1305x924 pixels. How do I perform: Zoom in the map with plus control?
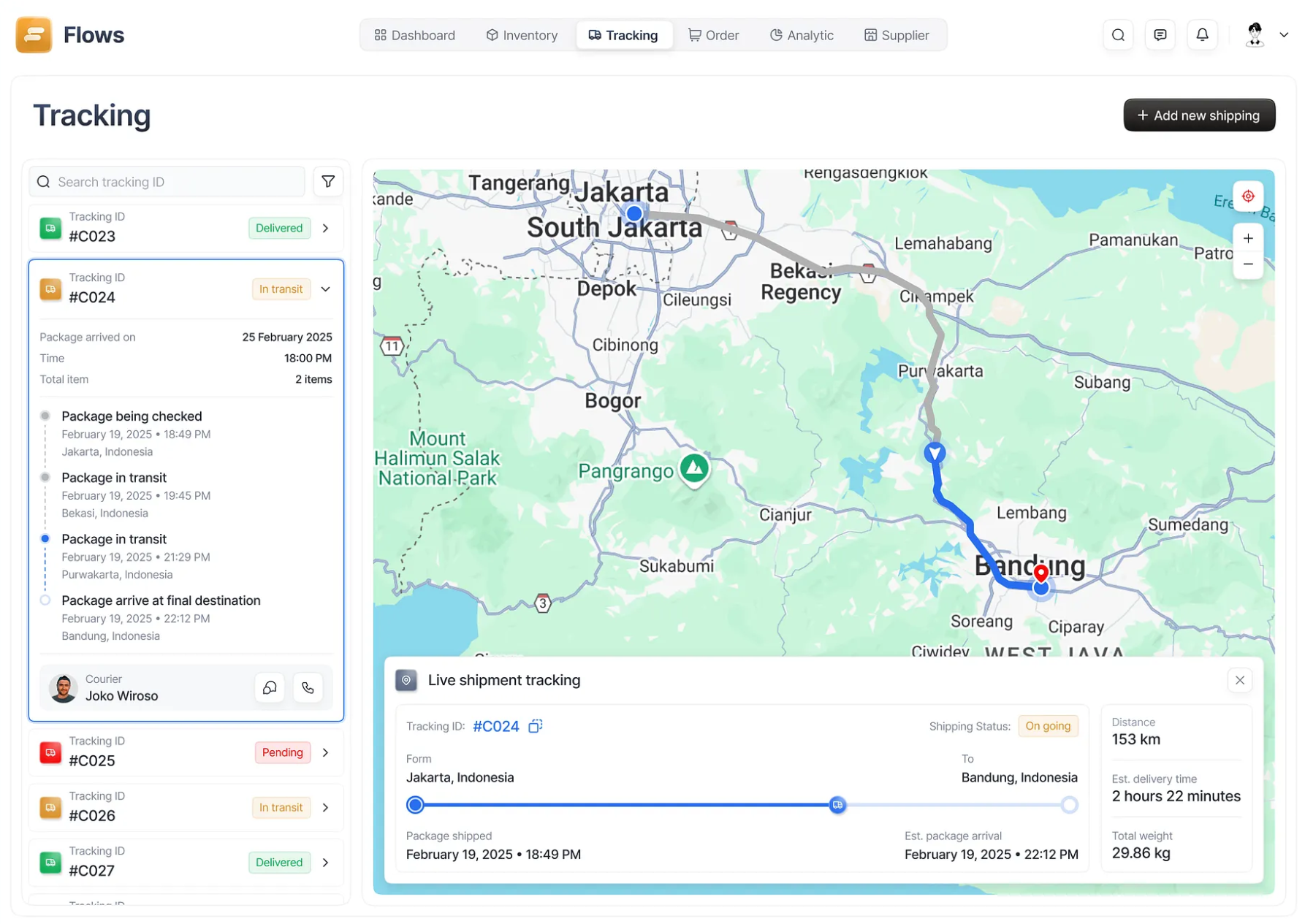click(x=1248, y=237)
